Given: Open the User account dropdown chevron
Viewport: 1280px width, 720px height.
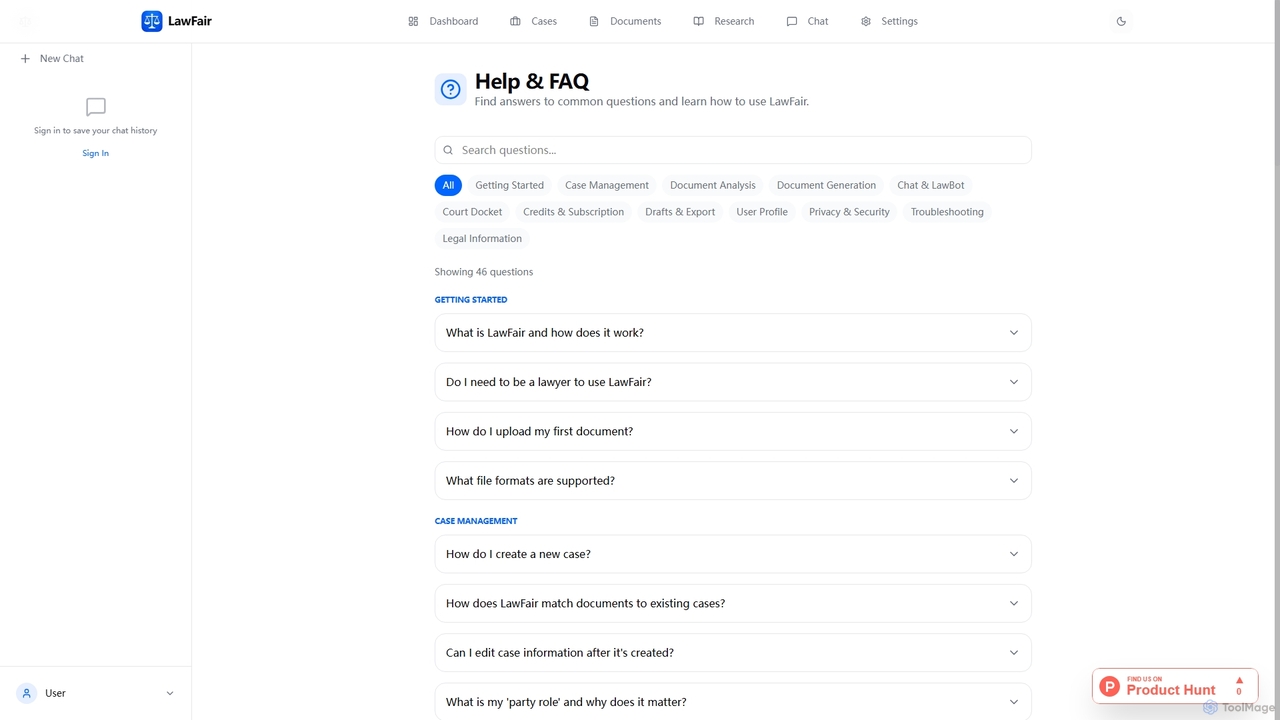Looking at the screenshot, I should pos(169,693).
